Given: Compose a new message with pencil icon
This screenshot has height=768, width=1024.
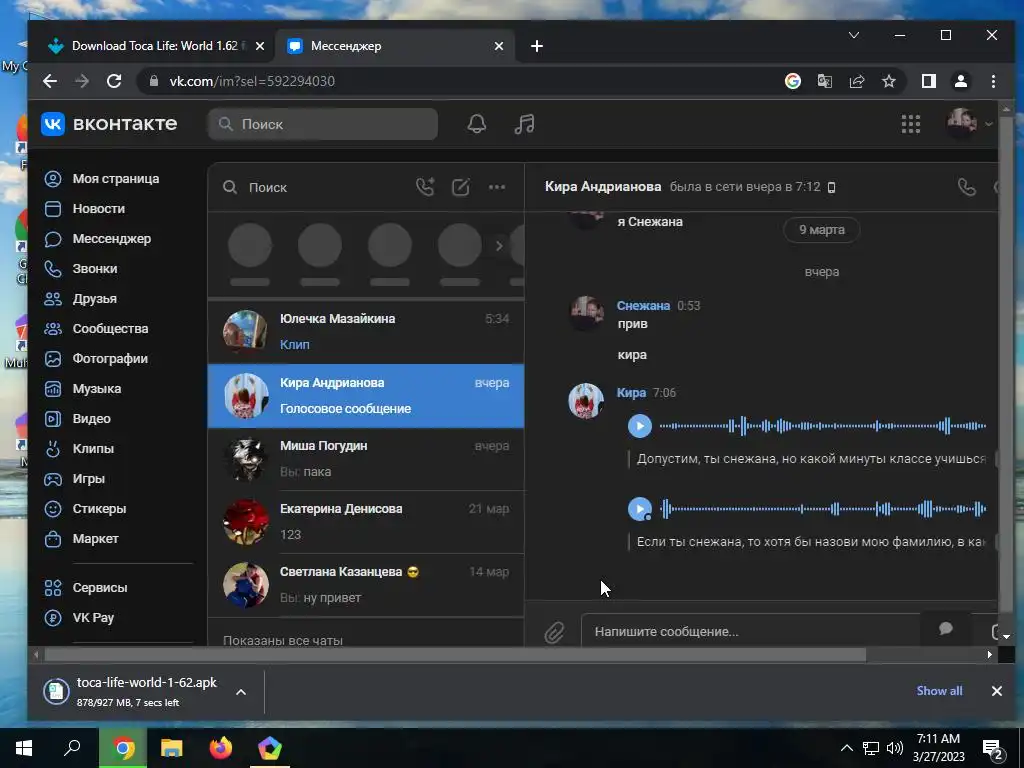Looking at the screenshot, I should 460,187.
